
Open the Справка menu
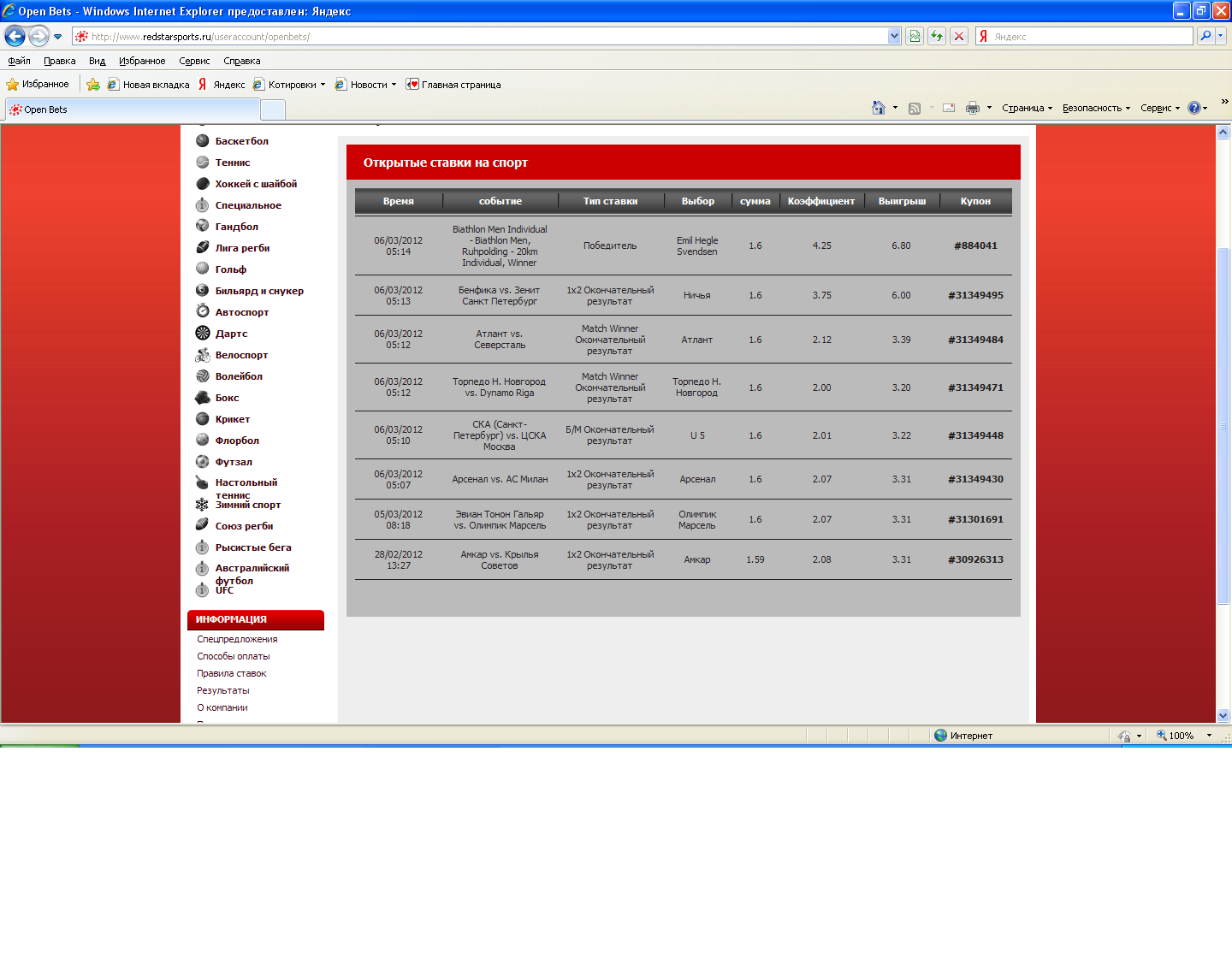(x=242, y=61)
